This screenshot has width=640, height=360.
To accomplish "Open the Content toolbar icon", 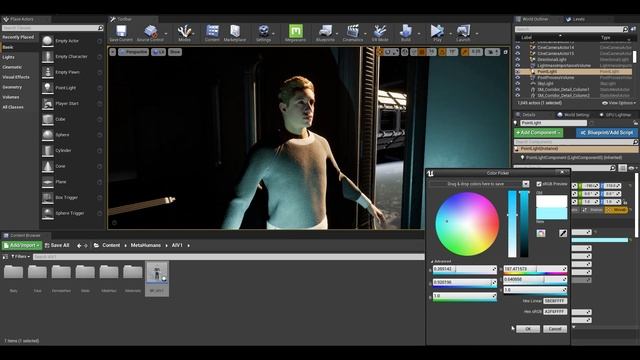I will pos(212,33).
